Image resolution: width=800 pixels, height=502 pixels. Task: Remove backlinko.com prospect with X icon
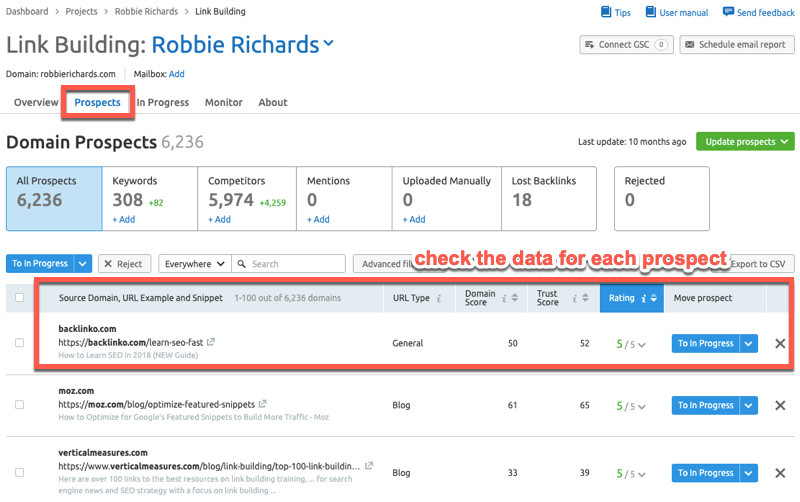(x=780, y=343)
